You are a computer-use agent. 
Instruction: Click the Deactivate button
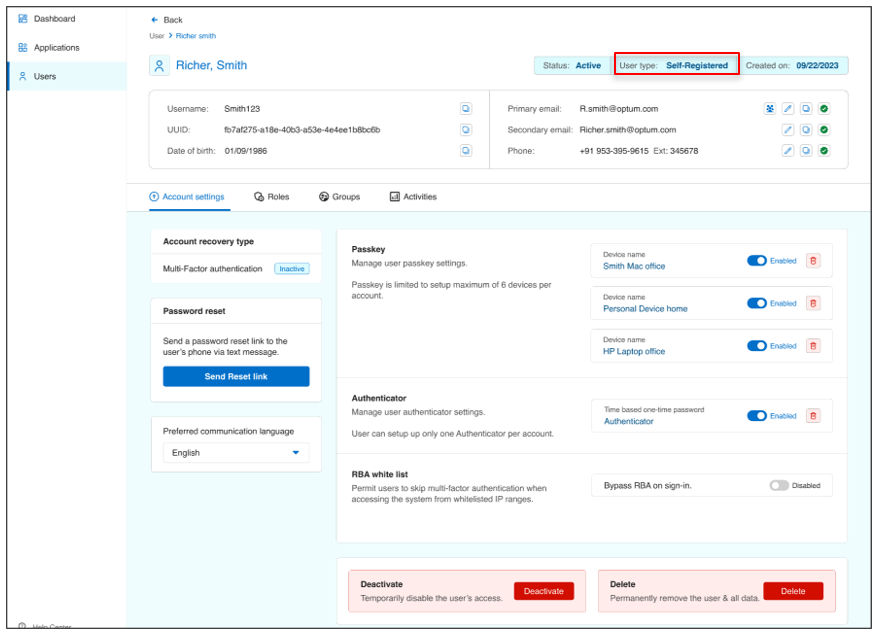click(x=544, y=591)
